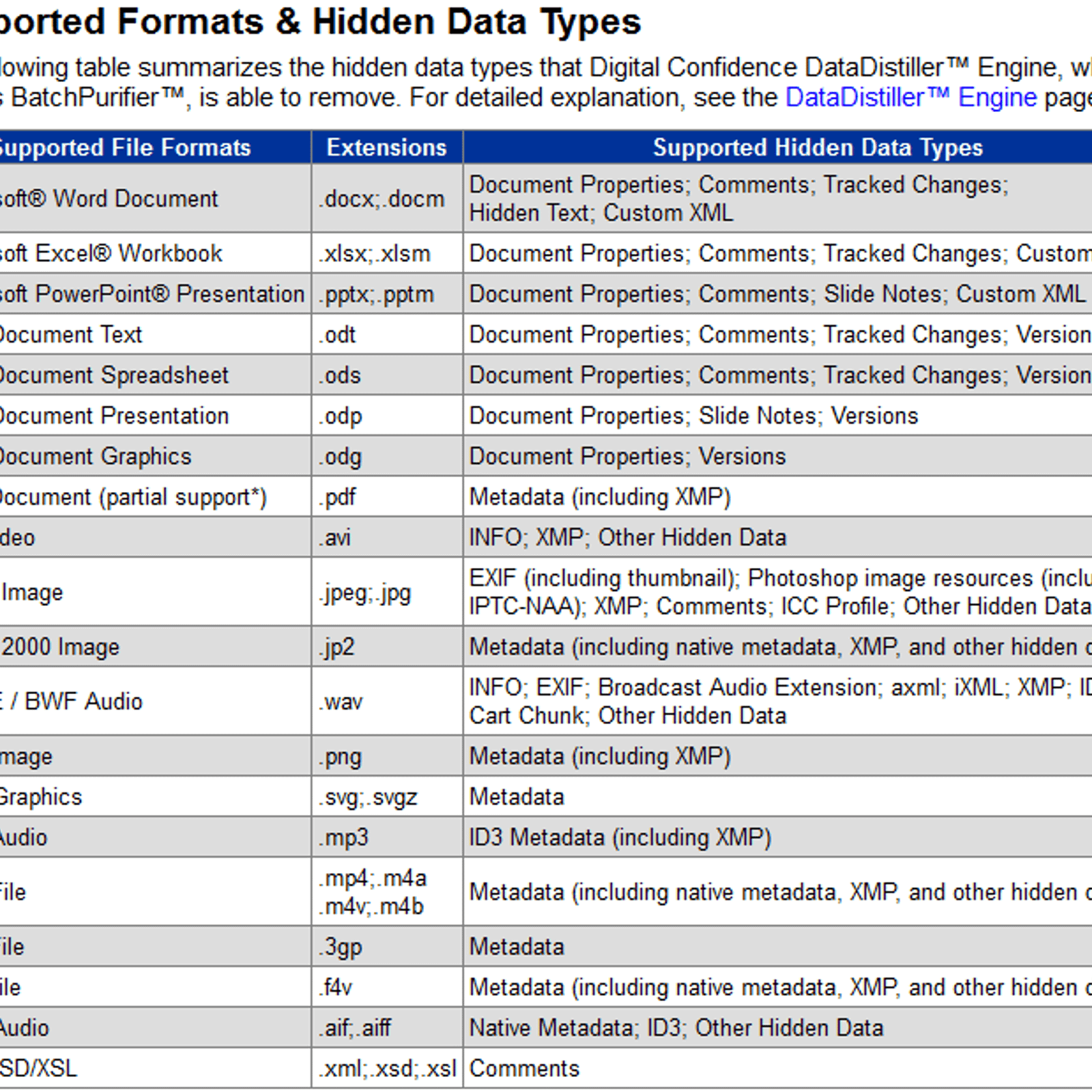Click the .avi extension cell
1092x1092 pixels.
tap(387, 537)
